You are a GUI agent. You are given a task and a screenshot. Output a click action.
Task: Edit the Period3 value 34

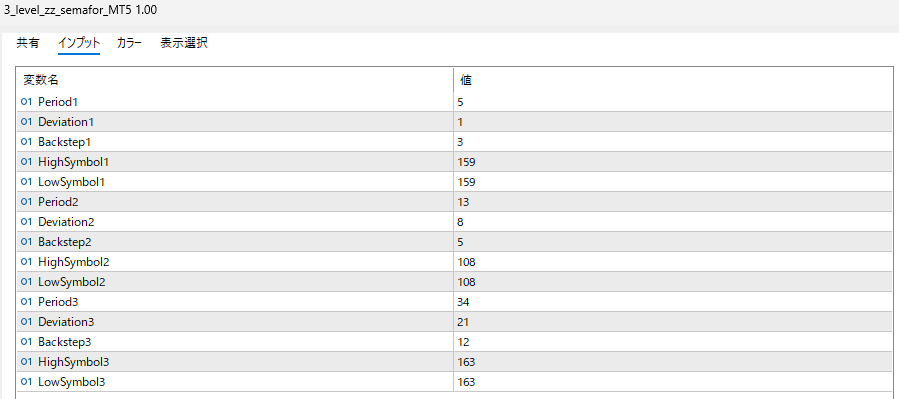[674, 302]
